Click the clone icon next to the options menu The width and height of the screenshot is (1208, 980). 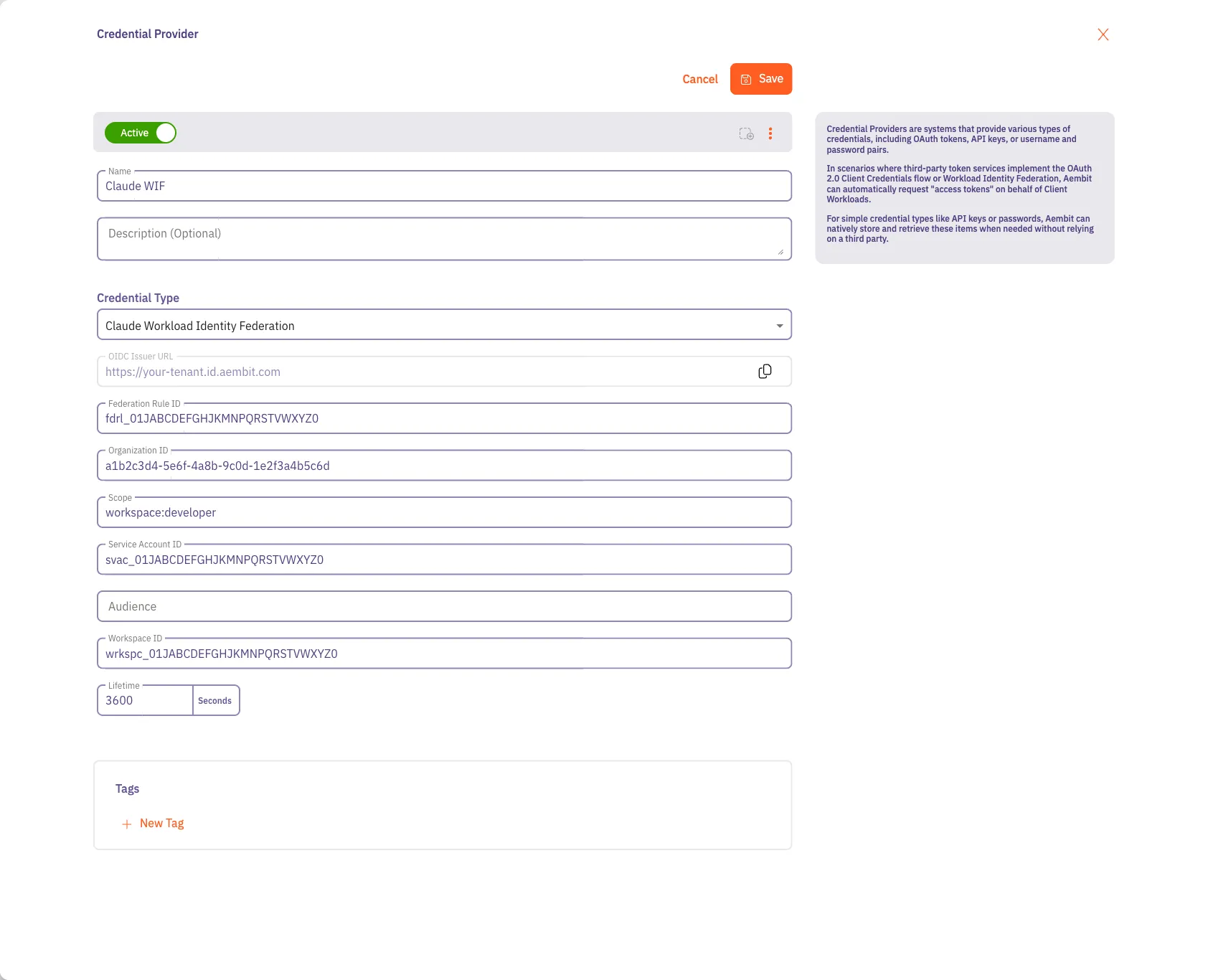(746, 133)
